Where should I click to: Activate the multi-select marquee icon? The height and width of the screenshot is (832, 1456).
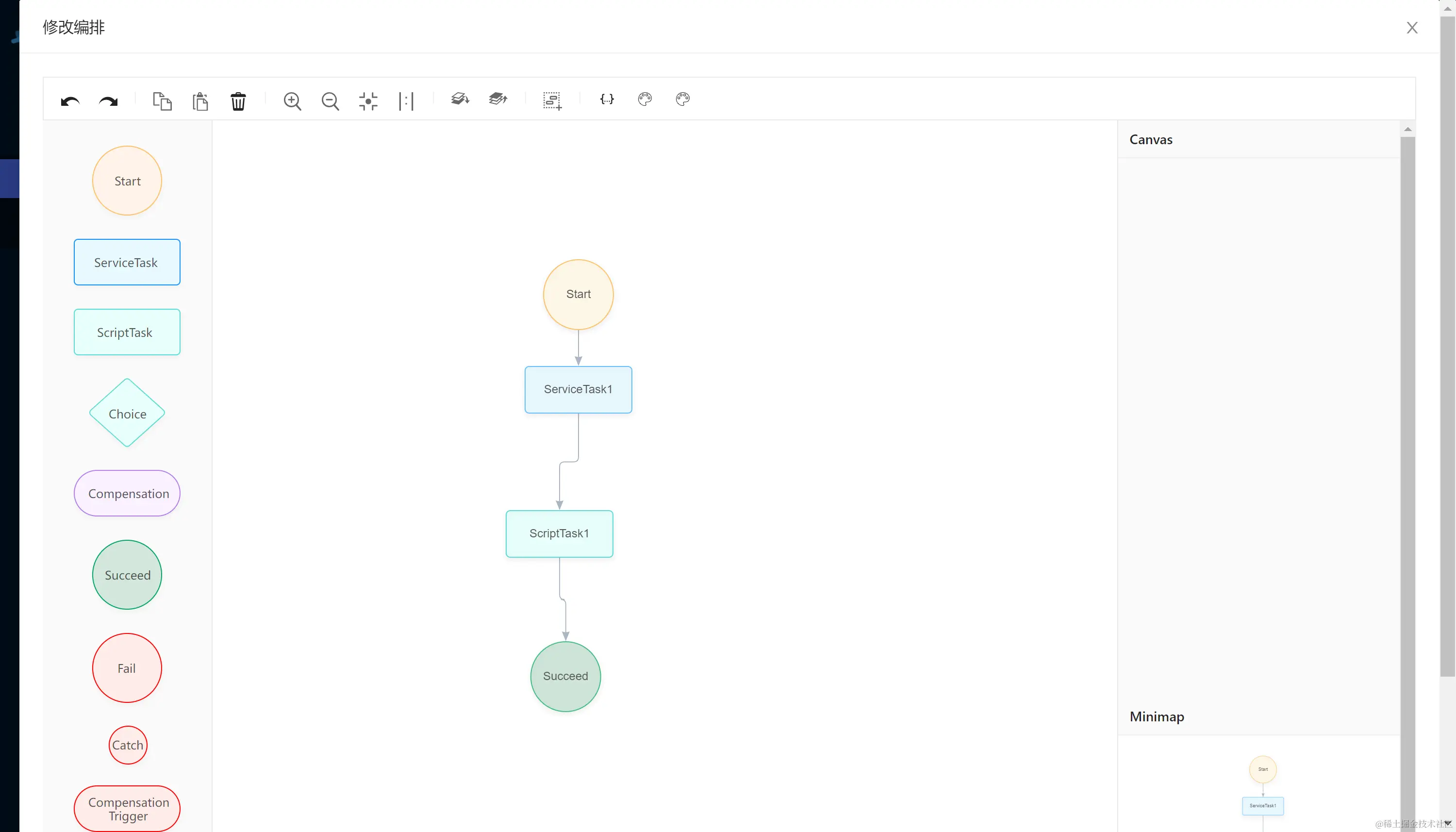[x=552, y=100]
